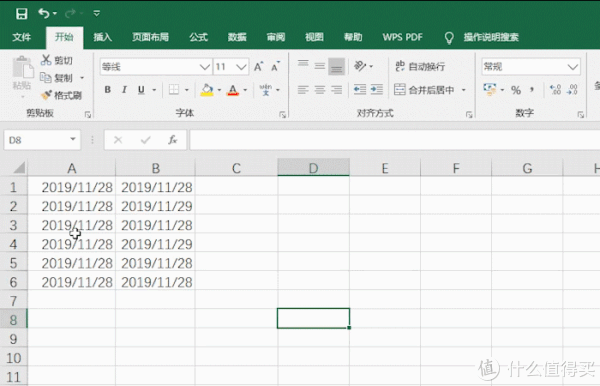The width and height of the screenshot is (600, 386).
Task: Click the Undo arrow icon
Action: point(44,13)
